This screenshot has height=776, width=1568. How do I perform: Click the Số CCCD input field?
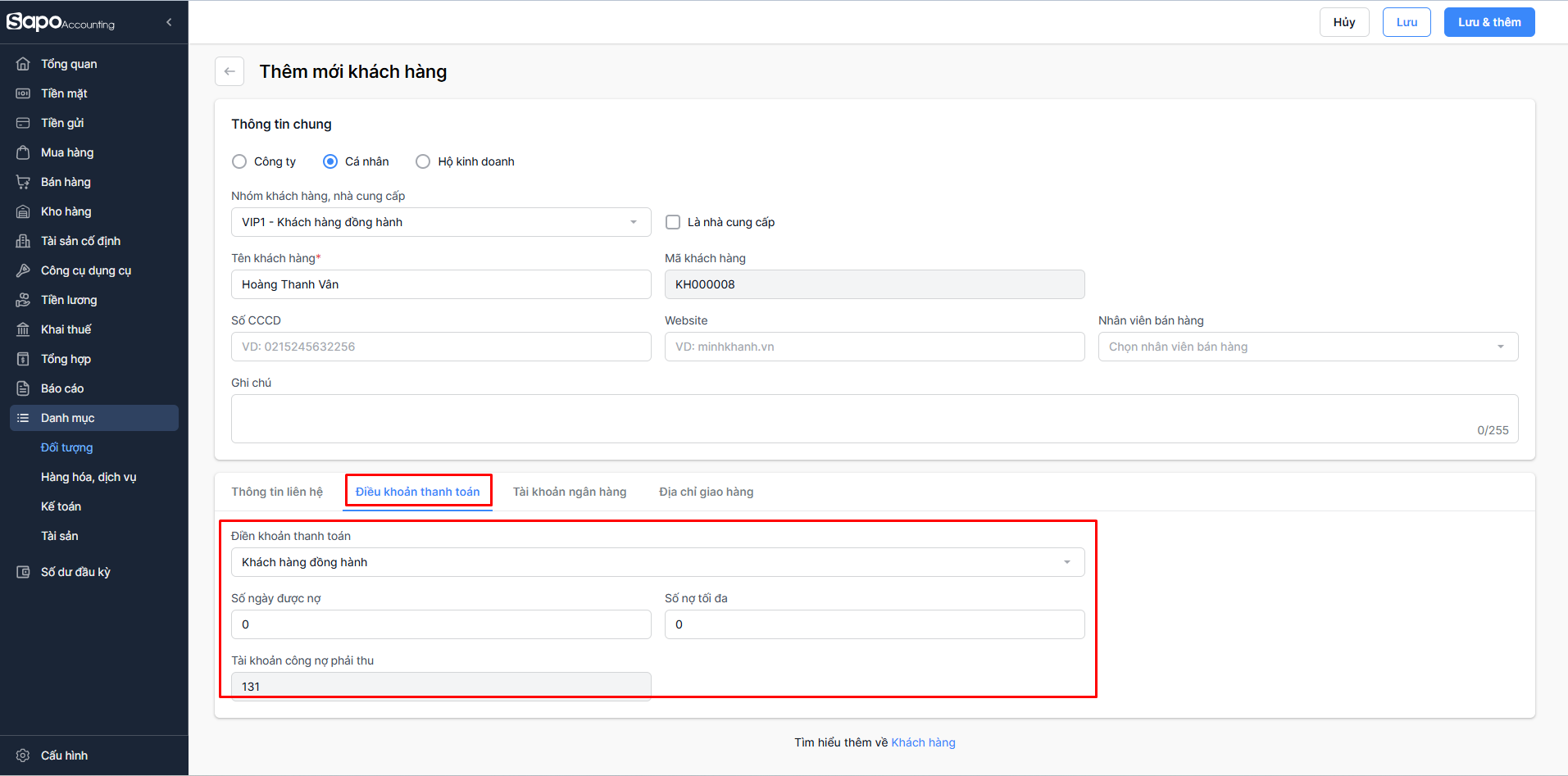[440, 347]
